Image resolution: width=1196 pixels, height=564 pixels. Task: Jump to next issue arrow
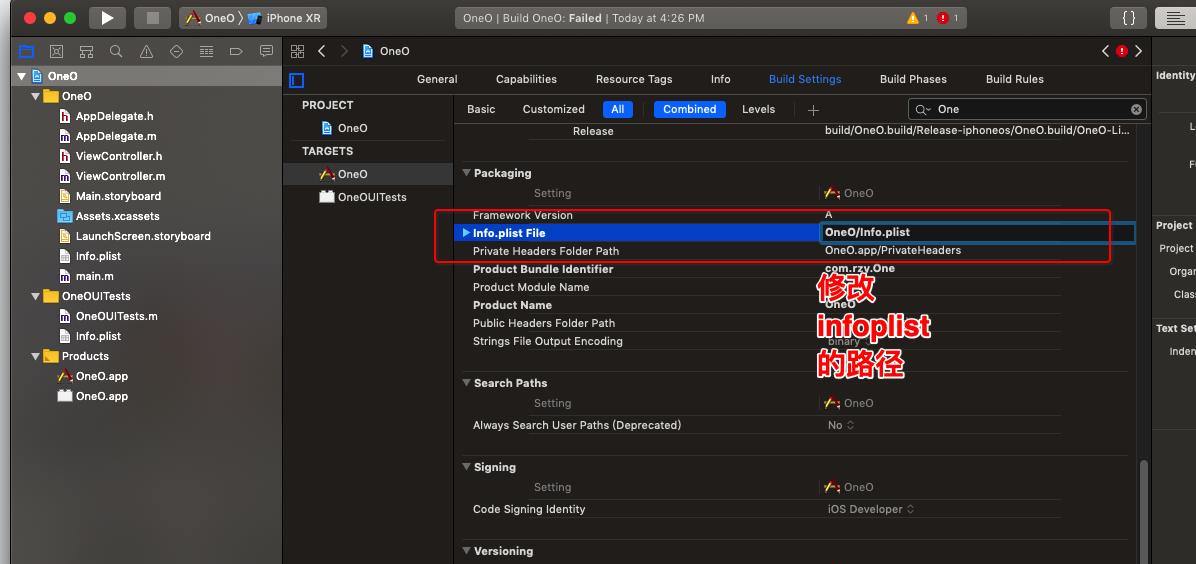(x=1139, y=51)
